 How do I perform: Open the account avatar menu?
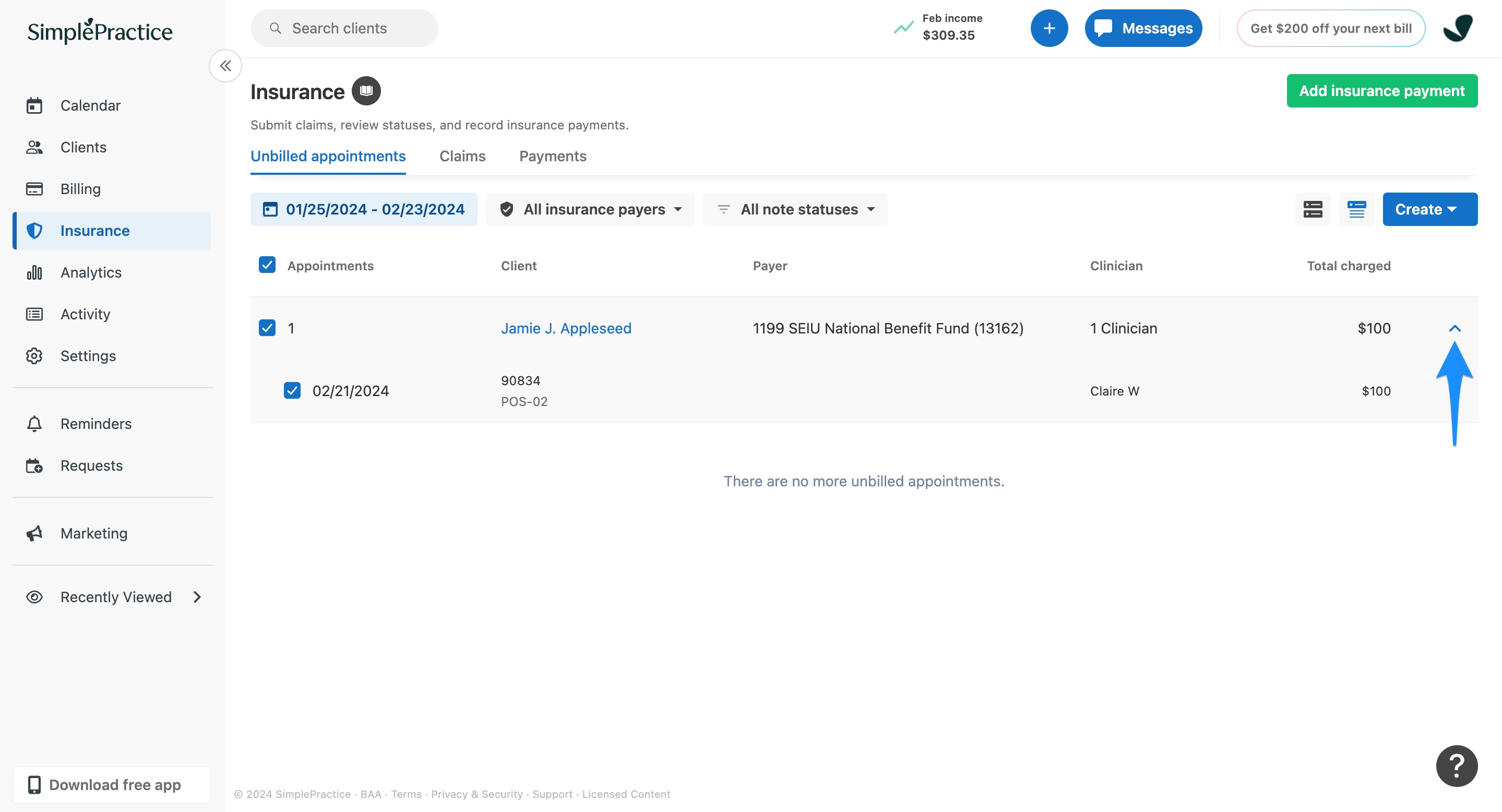coord(1457,28)
